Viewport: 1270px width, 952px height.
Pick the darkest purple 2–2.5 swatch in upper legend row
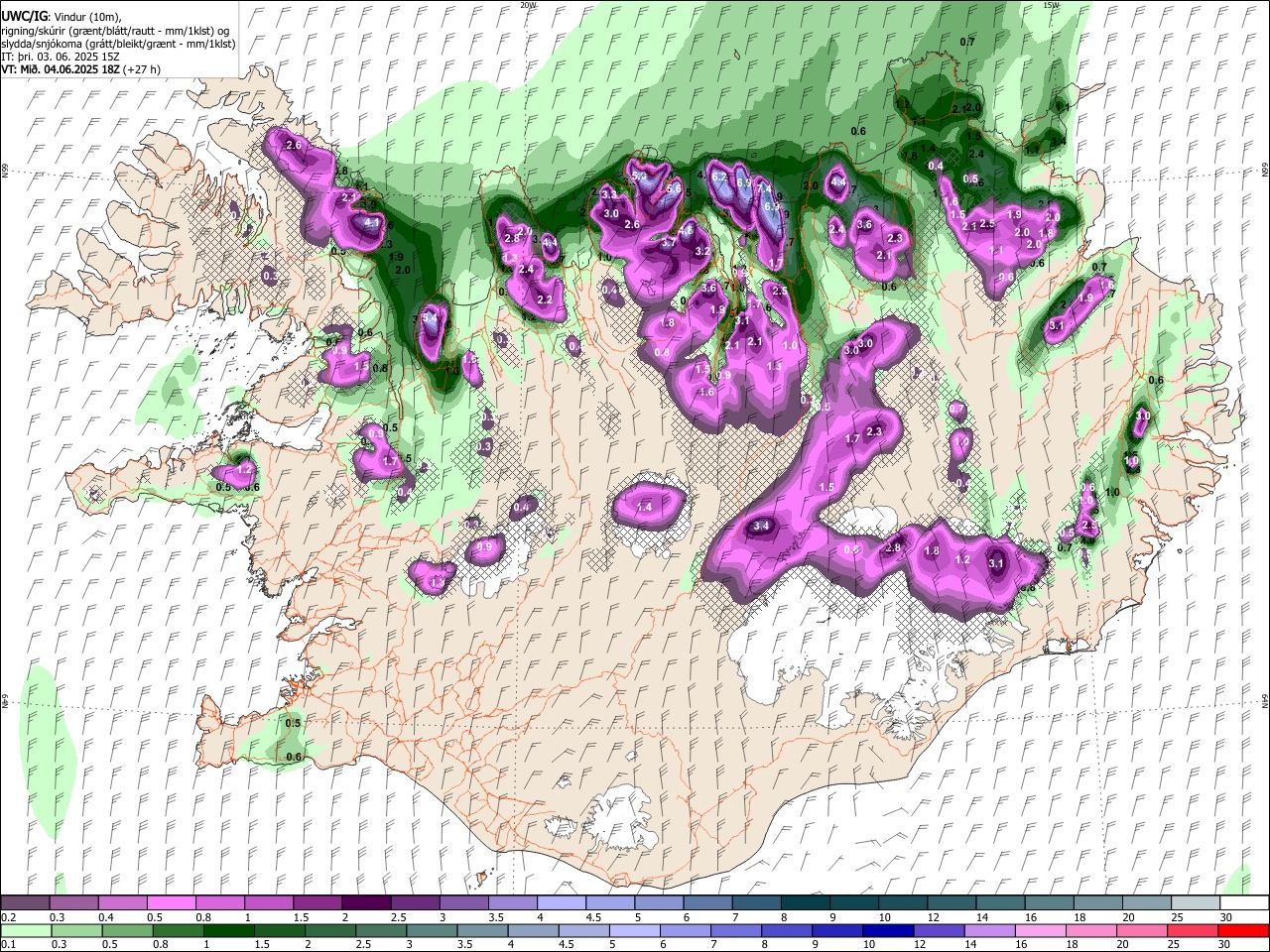point(367,902)
